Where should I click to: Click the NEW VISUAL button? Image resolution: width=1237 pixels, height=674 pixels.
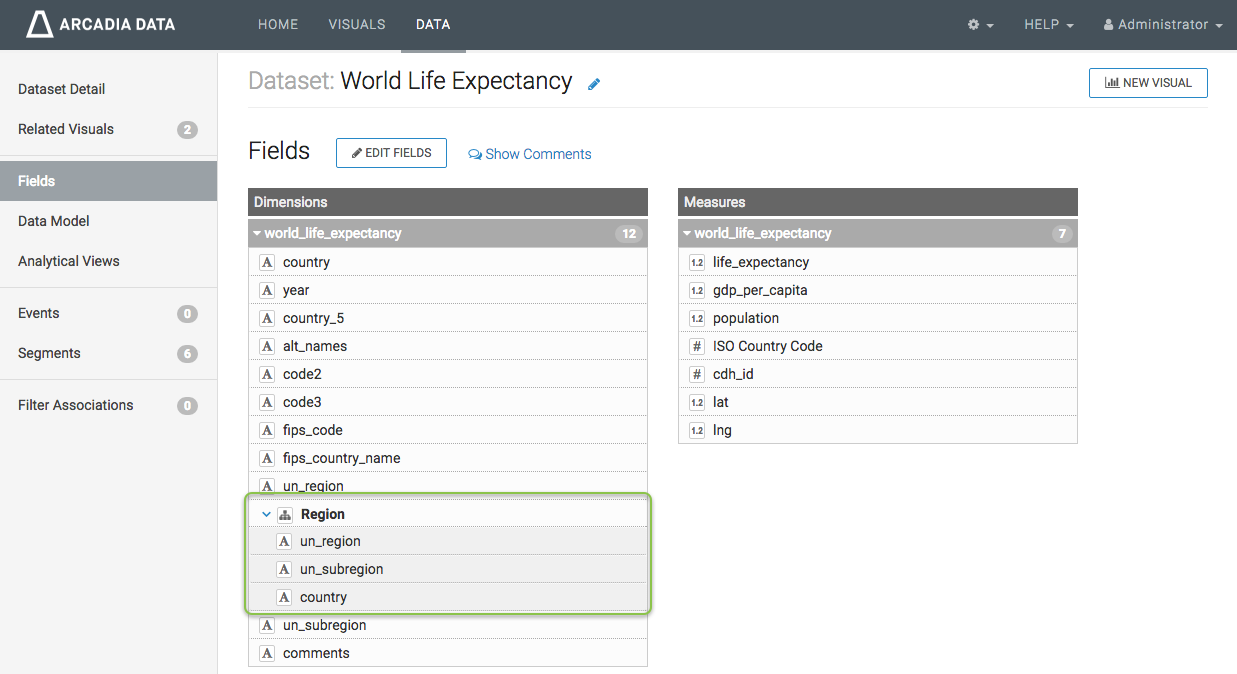point(1147,83)
